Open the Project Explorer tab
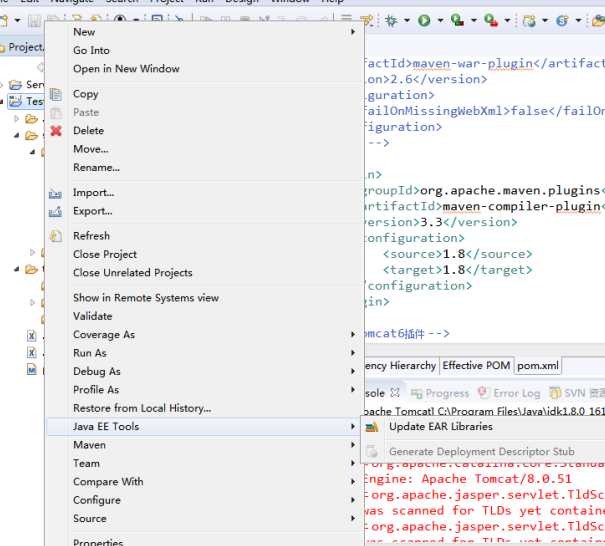 pyautogui.click(x=22, y=47)
